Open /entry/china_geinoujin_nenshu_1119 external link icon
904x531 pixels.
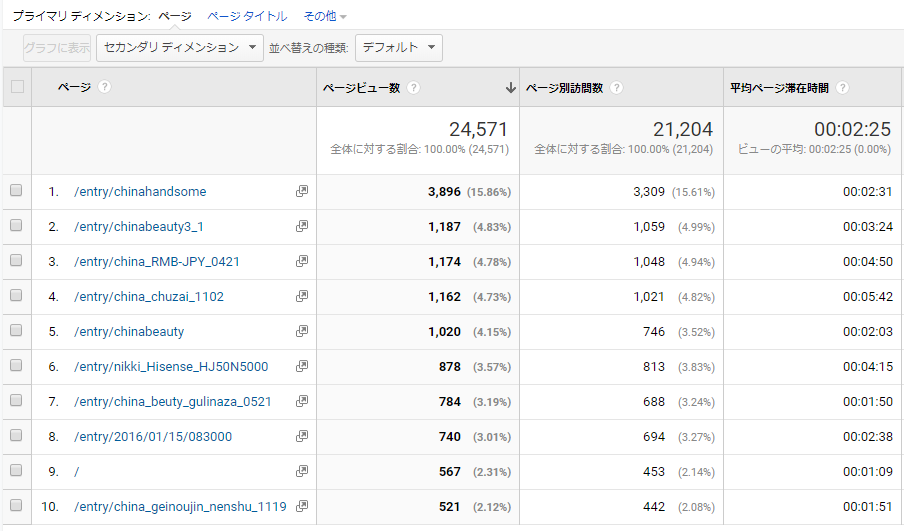click(302, 506)
